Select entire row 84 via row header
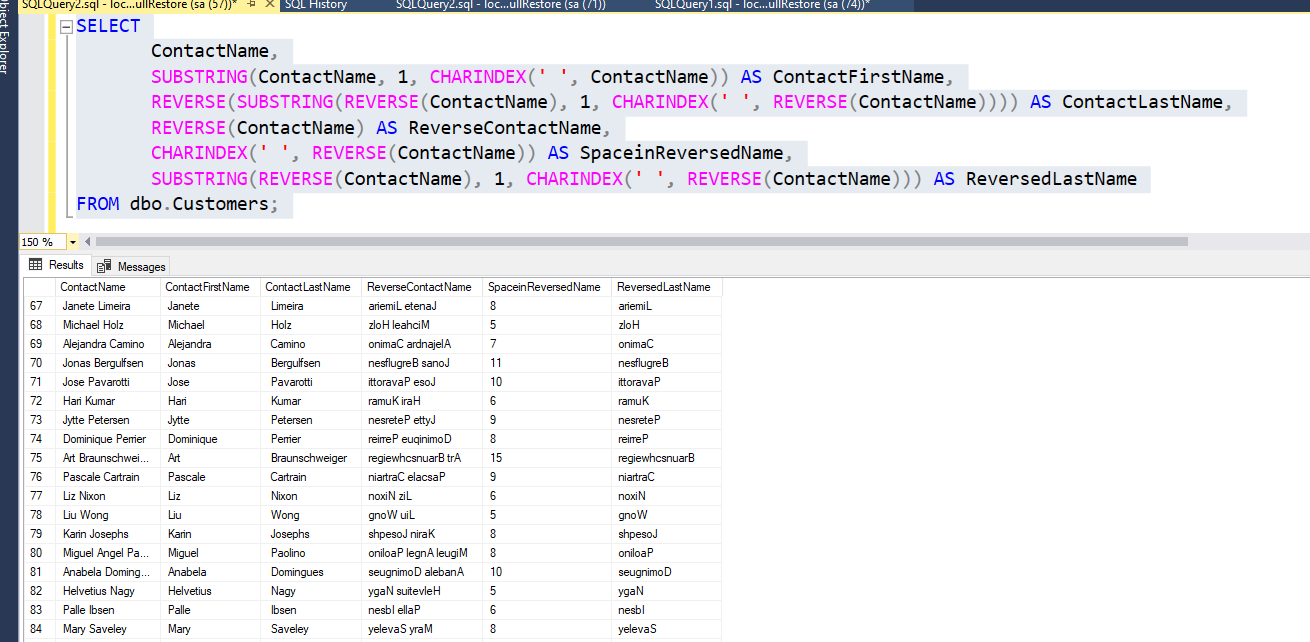 coord(38,629)
